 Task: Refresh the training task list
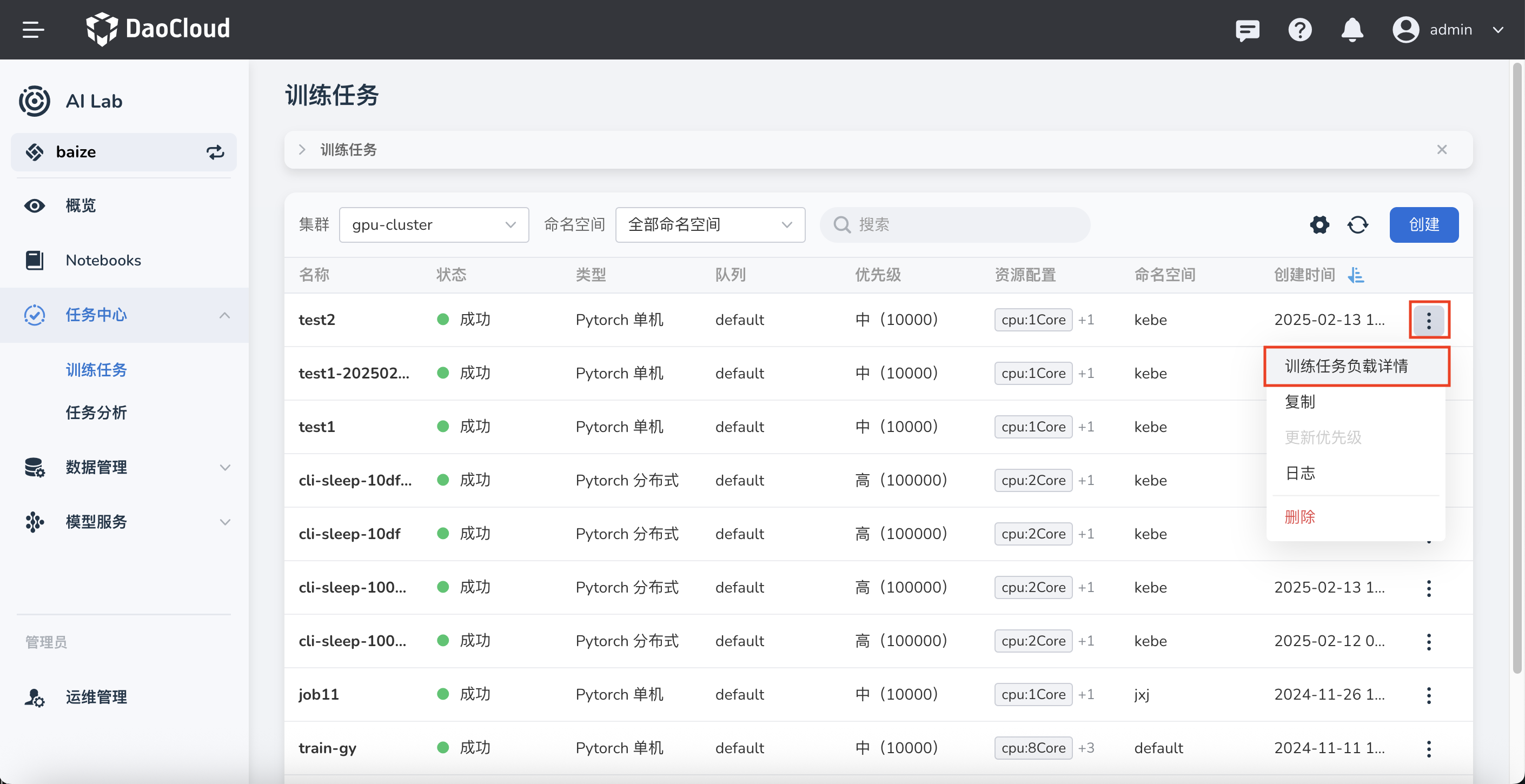pyautogui.click(x=1357, y=225)
